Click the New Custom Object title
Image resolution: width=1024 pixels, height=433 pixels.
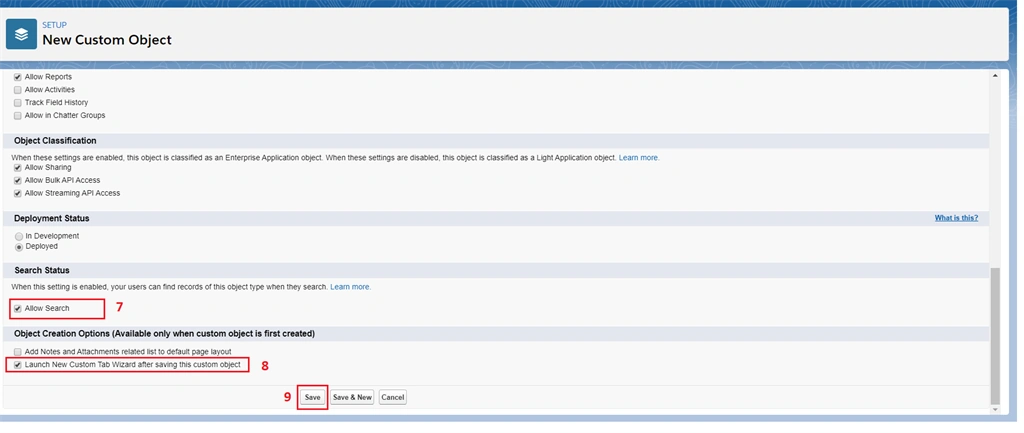(x=107, y=40)
